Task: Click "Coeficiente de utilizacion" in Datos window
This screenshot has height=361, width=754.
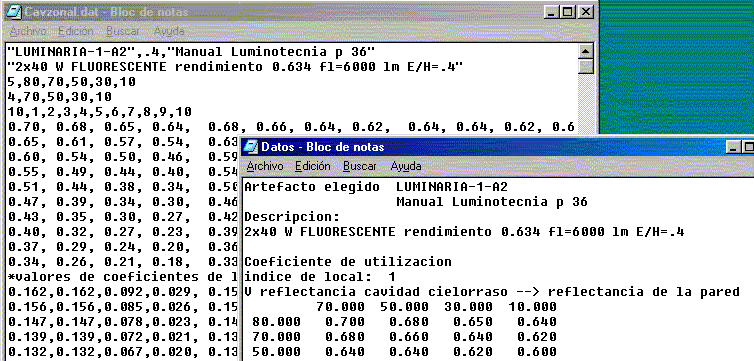Action: 348,262
